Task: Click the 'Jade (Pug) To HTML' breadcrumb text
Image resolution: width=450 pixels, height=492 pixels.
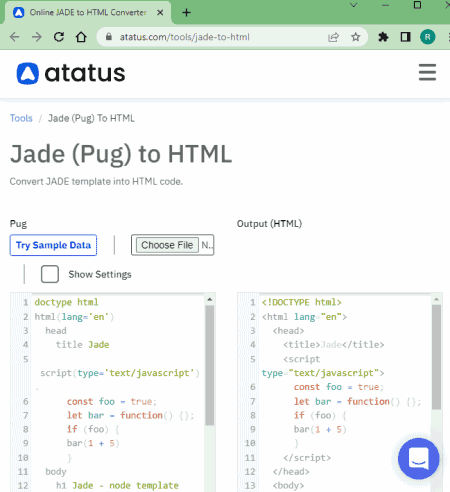Action: (91, 118)
